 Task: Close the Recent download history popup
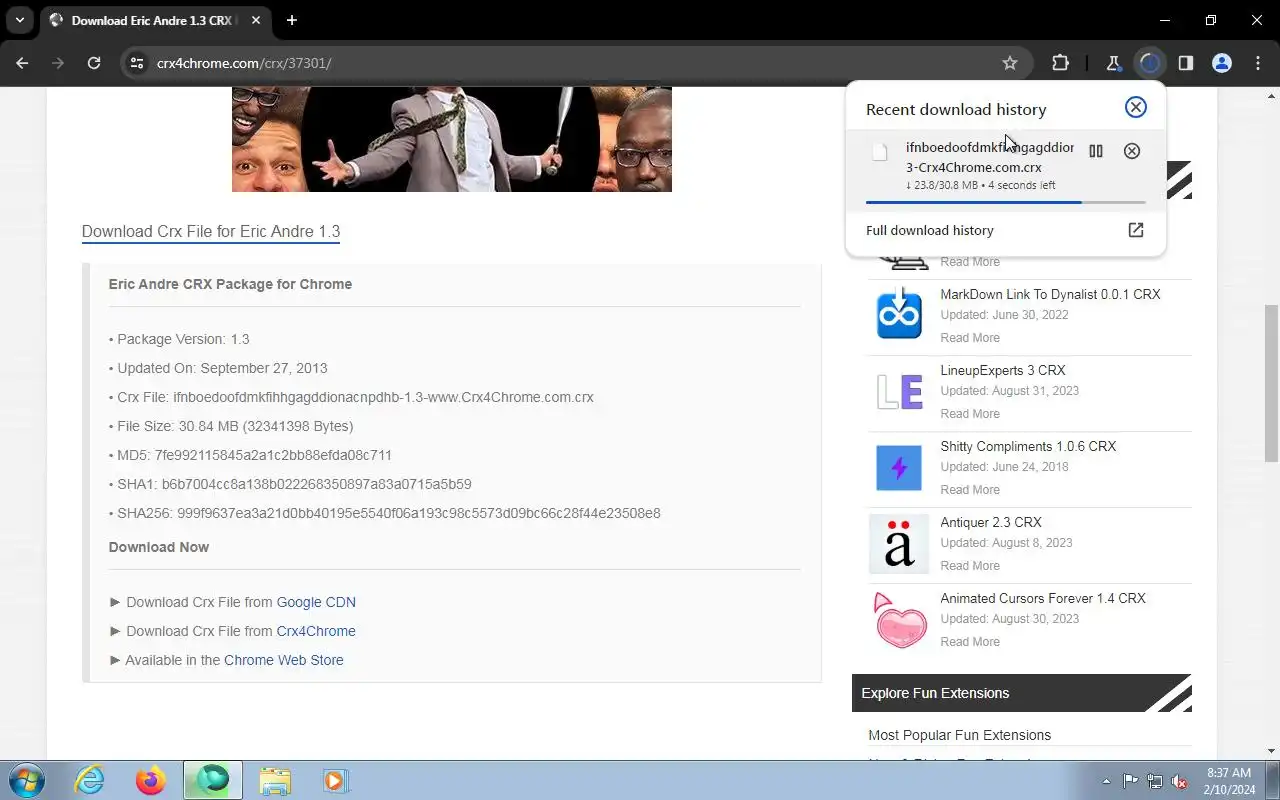tap(1136, 108)
